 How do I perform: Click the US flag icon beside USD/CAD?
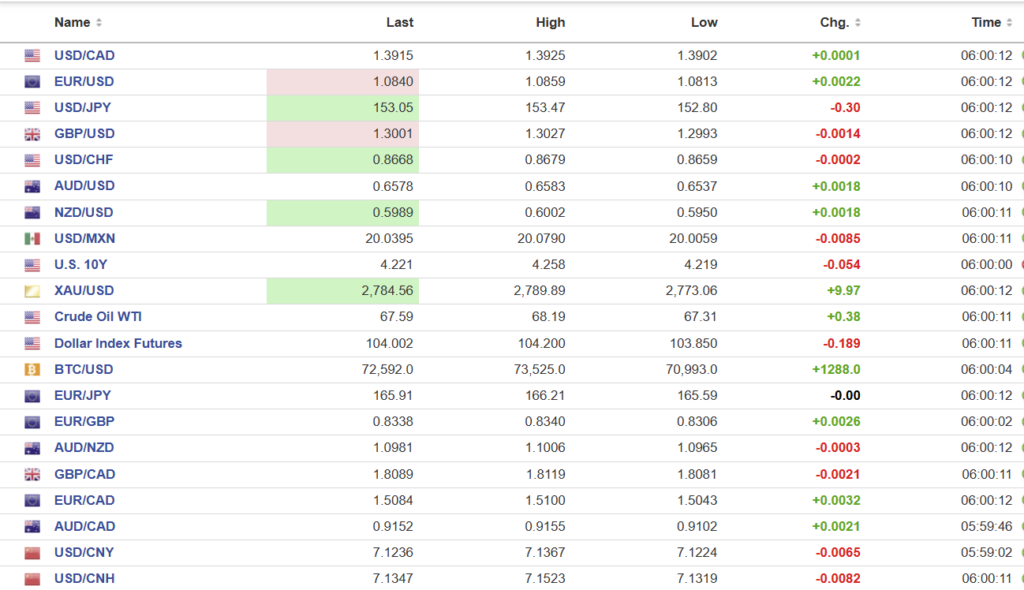(x=32, y=56)
